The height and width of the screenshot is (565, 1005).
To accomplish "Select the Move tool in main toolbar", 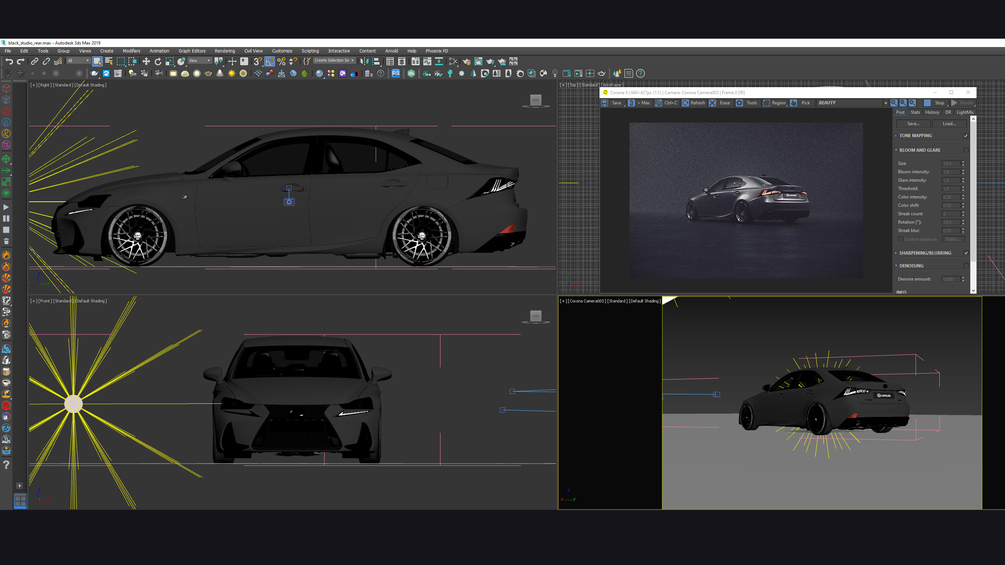I will coord(146,61).
